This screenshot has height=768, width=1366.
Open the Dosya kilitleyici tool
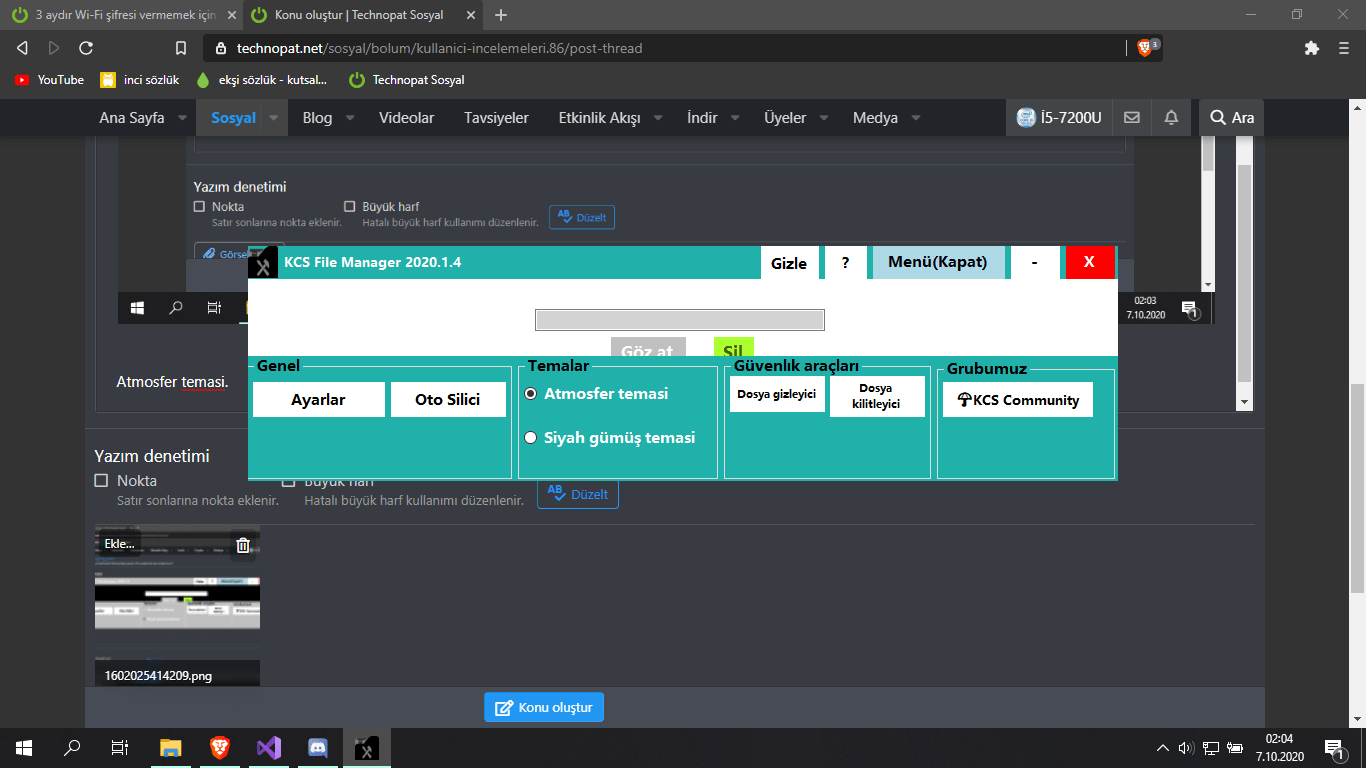(x=876, y=396)
